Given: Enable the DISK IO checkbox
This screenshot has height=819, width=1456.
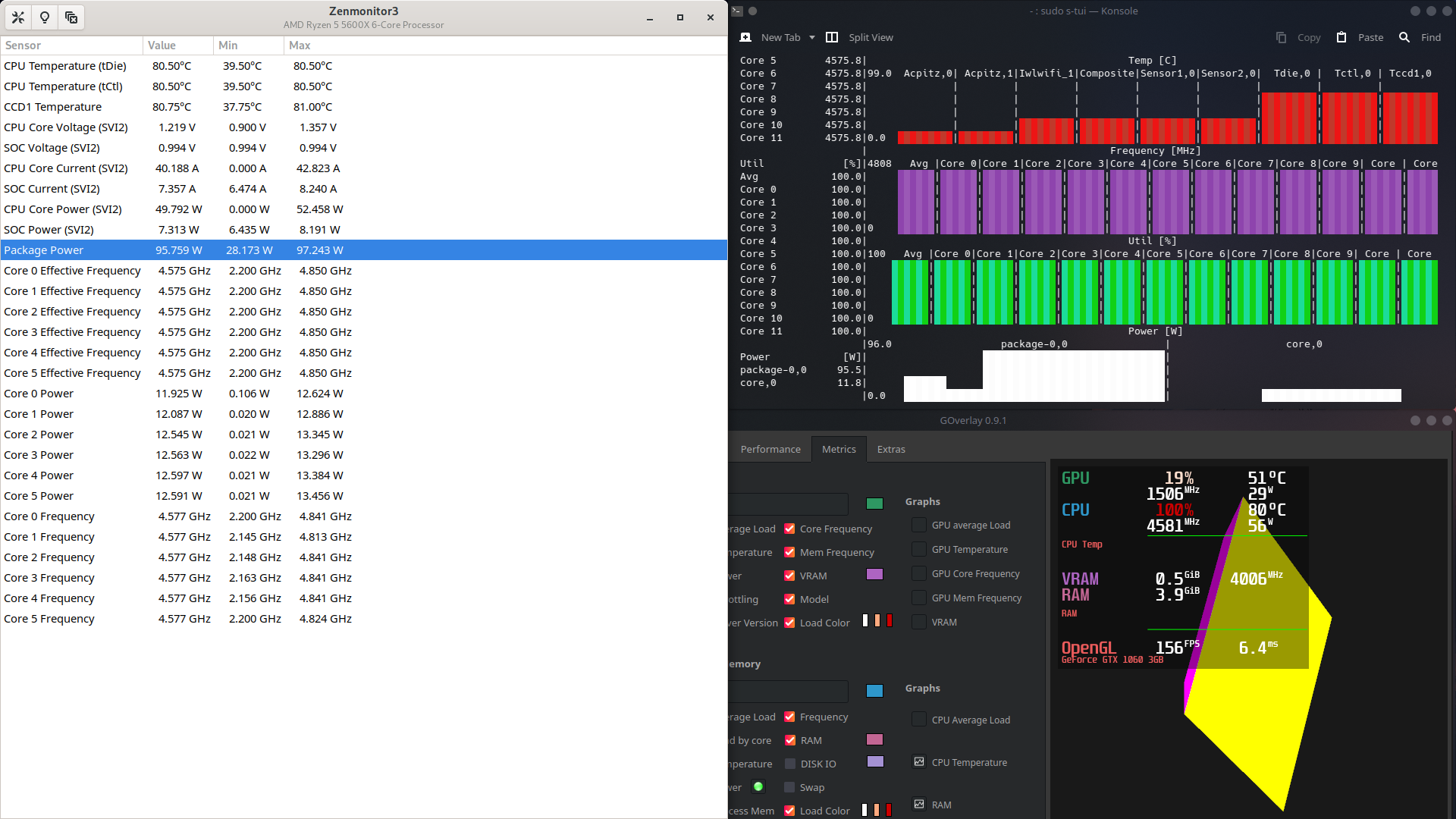Looking at the screenshot, I should [x=789, y=764].
